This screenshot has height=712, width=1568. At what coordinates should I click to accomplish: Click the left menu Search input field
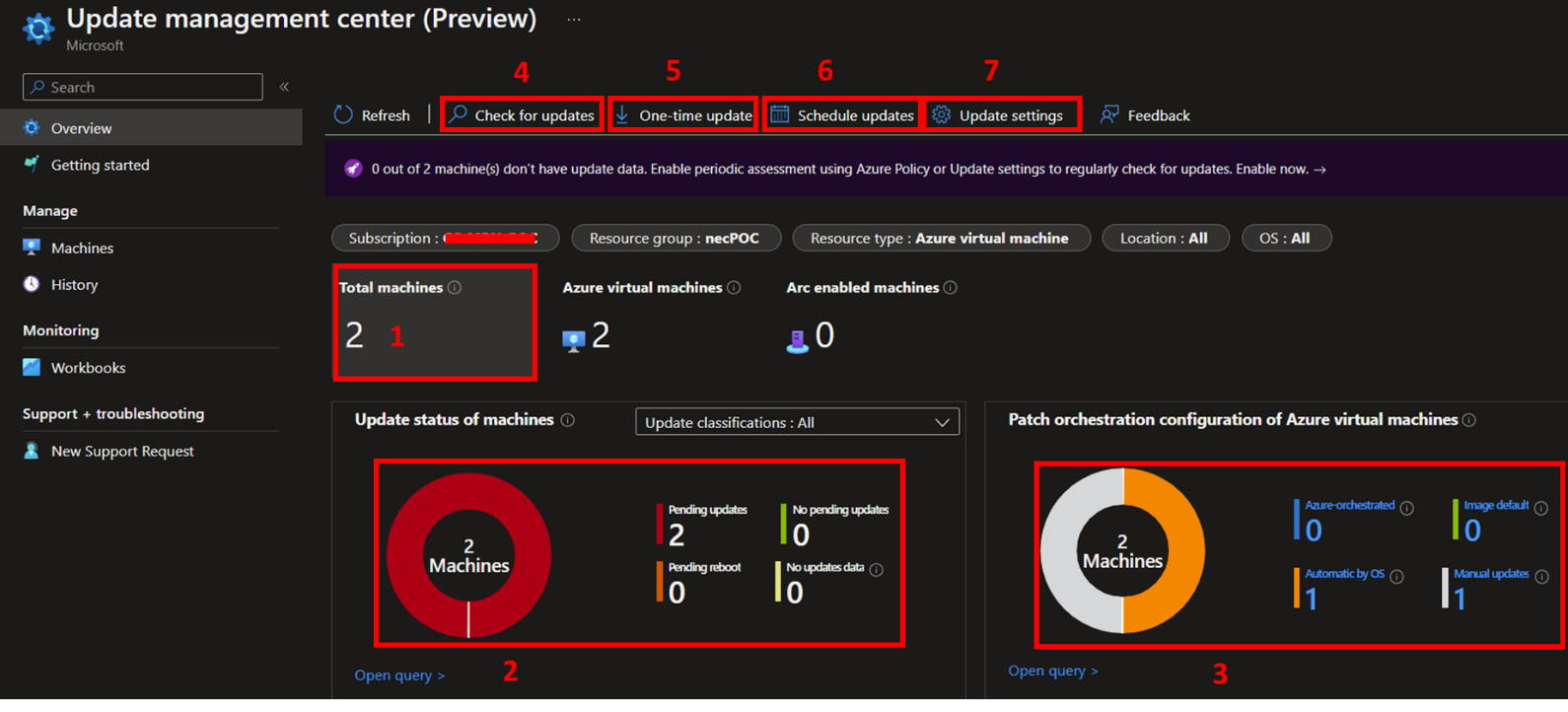[x=143, y=87]
